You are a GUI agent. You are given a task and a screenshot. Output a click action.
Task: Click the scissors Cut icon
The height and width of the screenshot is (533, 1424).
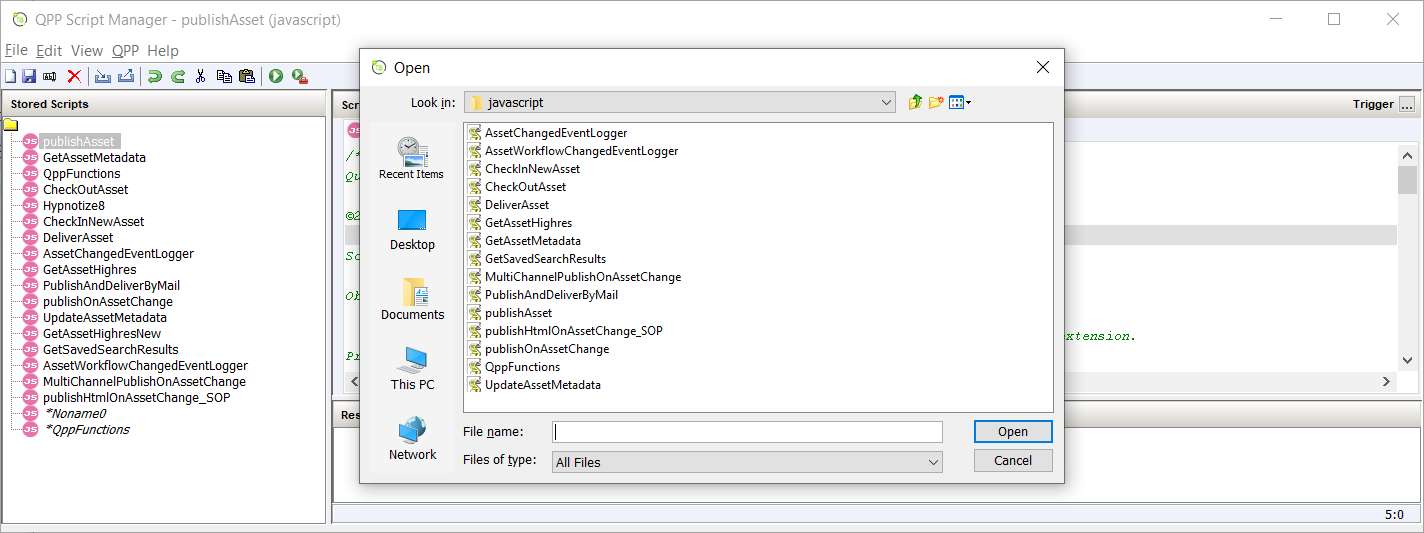201,76
